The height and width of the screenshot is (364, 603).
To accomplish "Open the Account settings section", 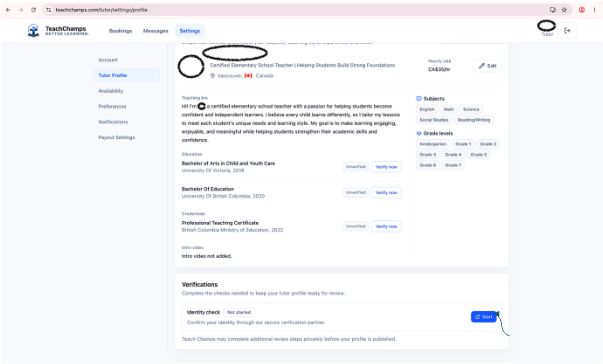I will click(108, 60).
